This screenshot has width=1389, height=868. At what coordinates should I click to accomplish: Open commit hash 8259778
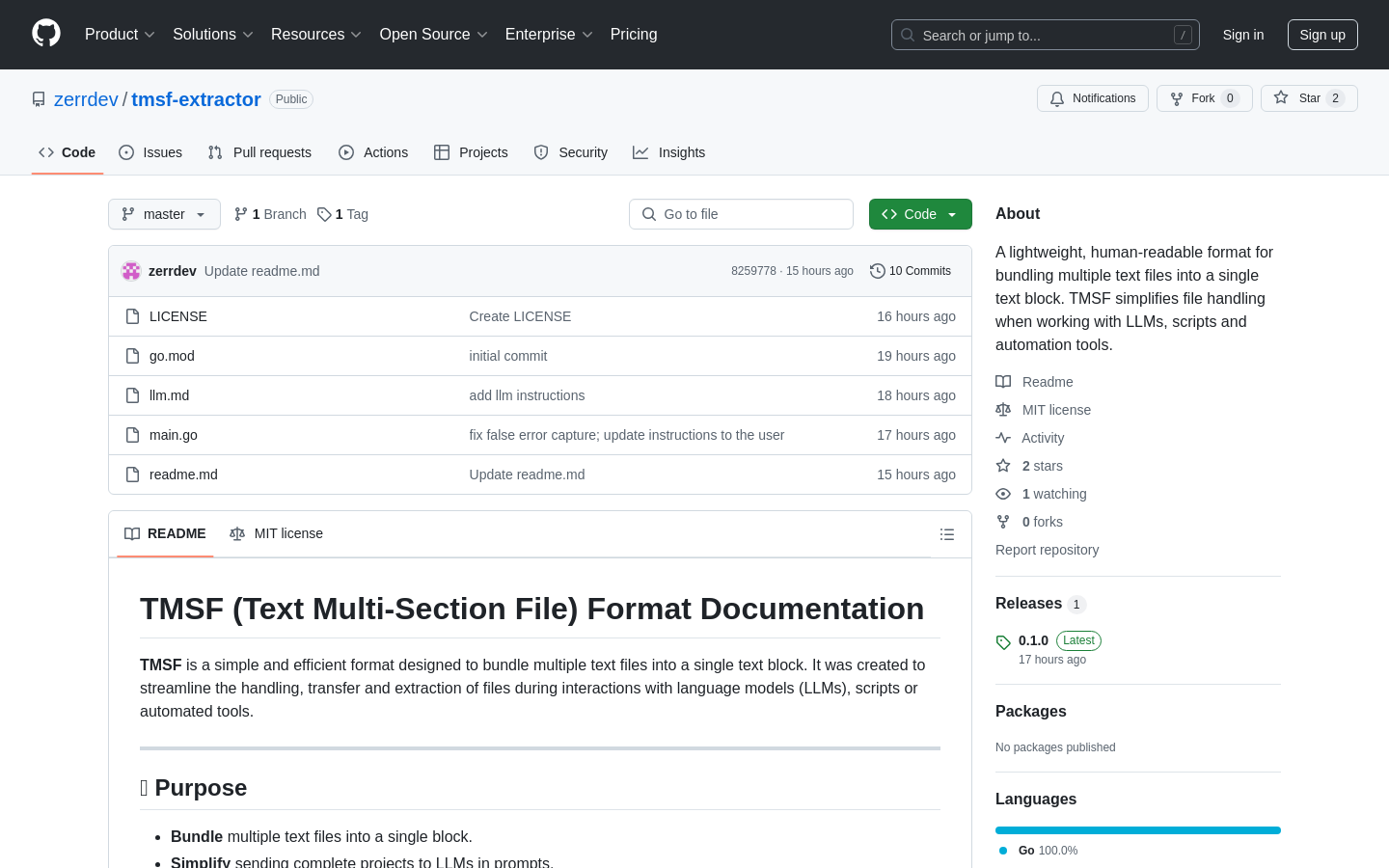(x=753, y=271)
